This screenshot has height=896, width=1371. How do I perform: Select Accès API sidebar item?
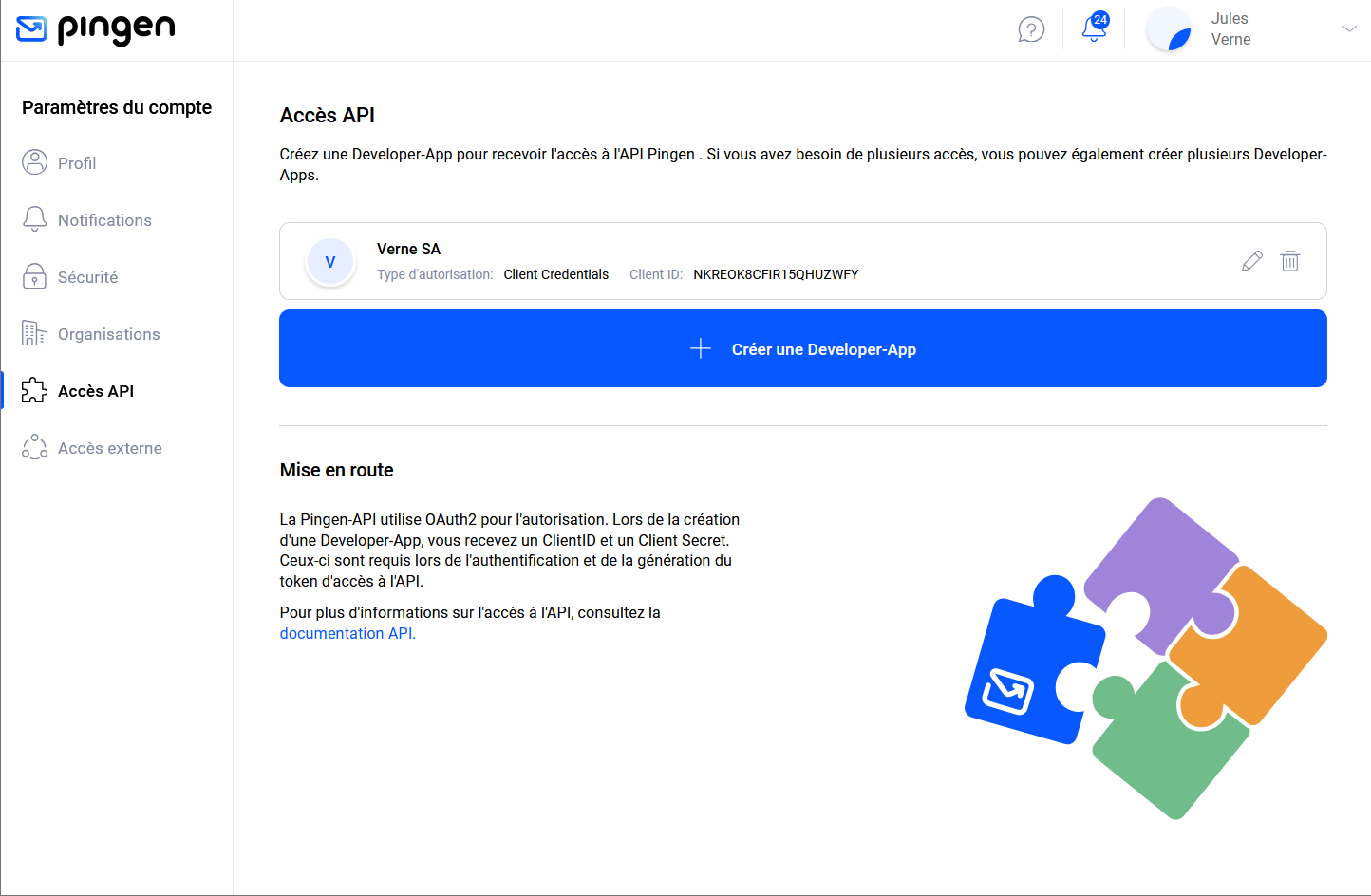(96, 391)
